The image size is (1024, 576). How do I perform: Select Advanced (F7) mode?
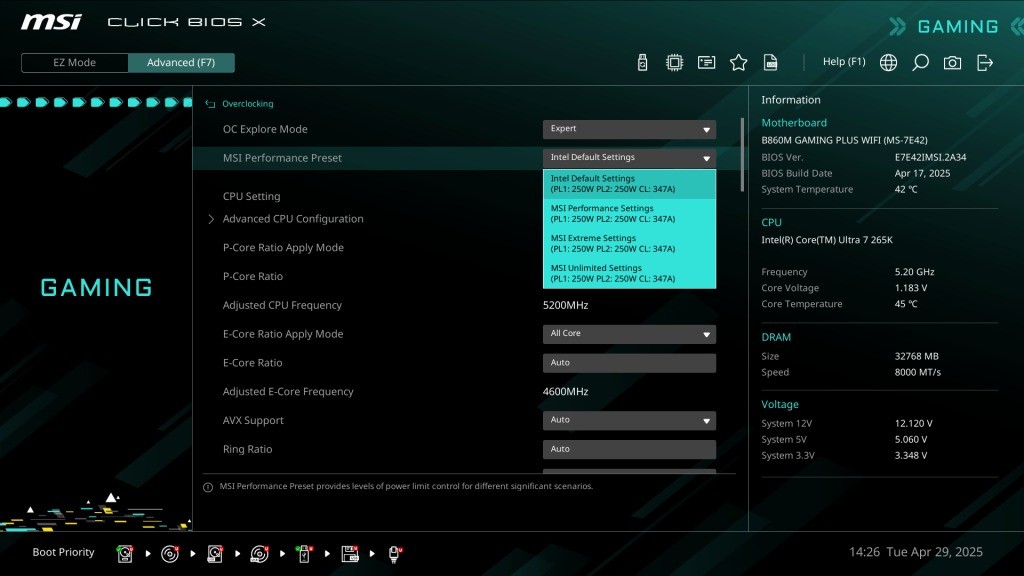pos(181,63)
